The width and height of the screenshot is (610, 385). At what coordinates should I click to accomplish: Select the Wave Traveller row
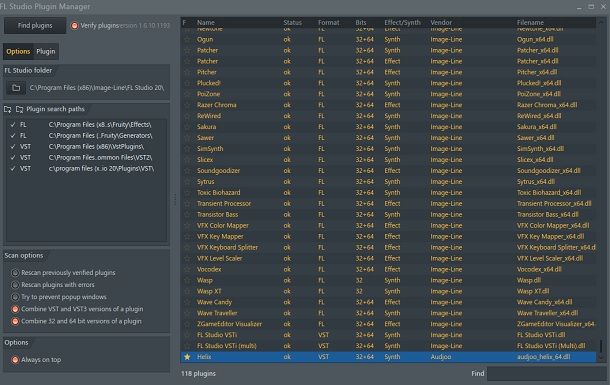click(389, 313)
